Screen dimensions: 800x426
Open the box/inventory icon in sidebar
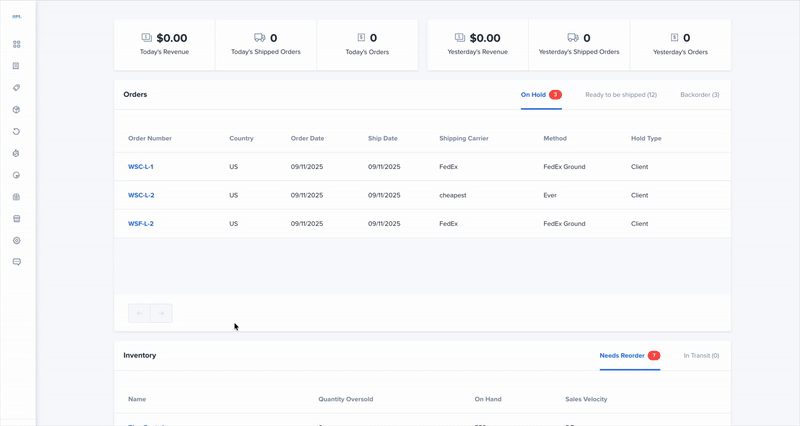tap(16, 110)
